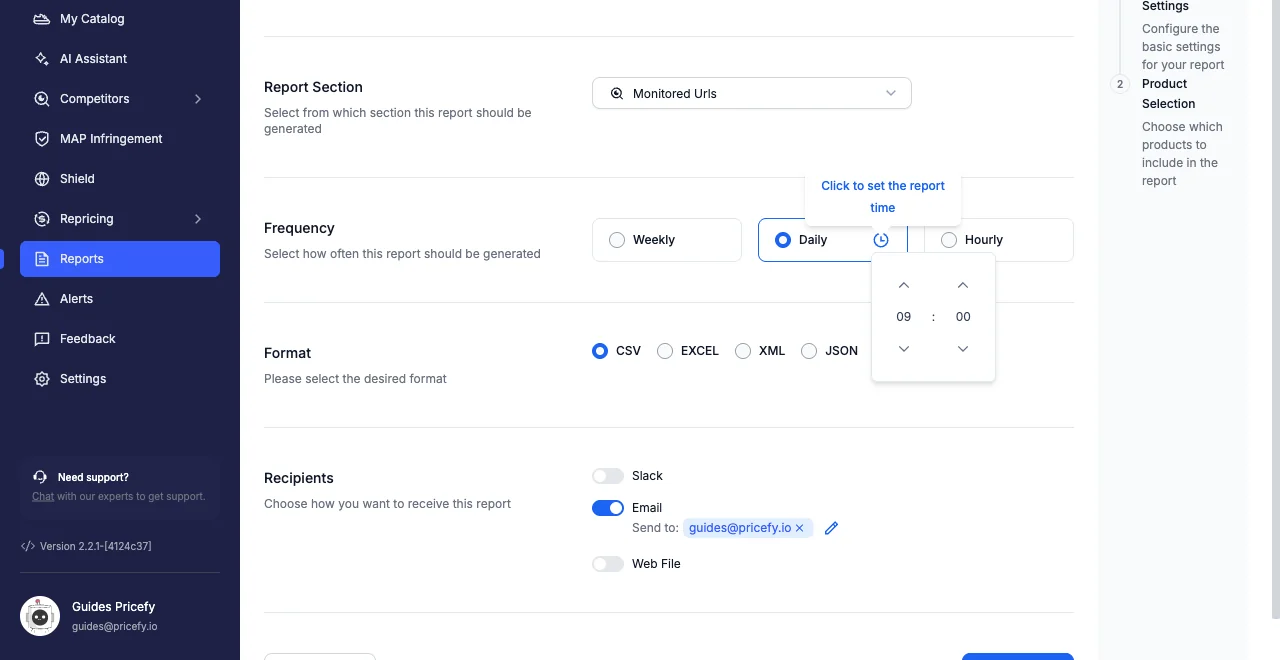1280x660 pixels.
Task: Increase the hour value
Action: (904, 285)
